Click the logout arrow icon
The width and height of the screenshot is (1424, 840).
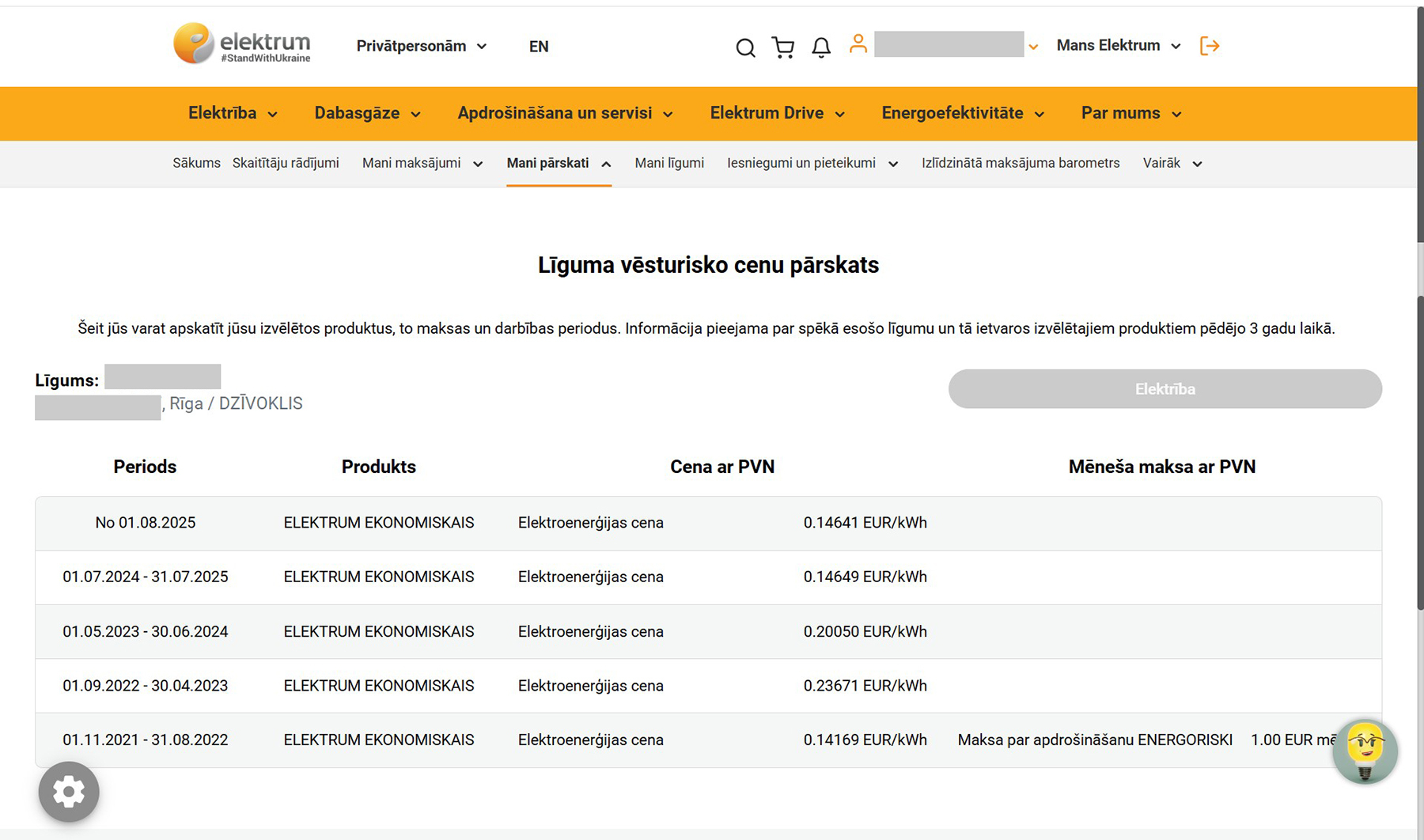point(1210,46)
